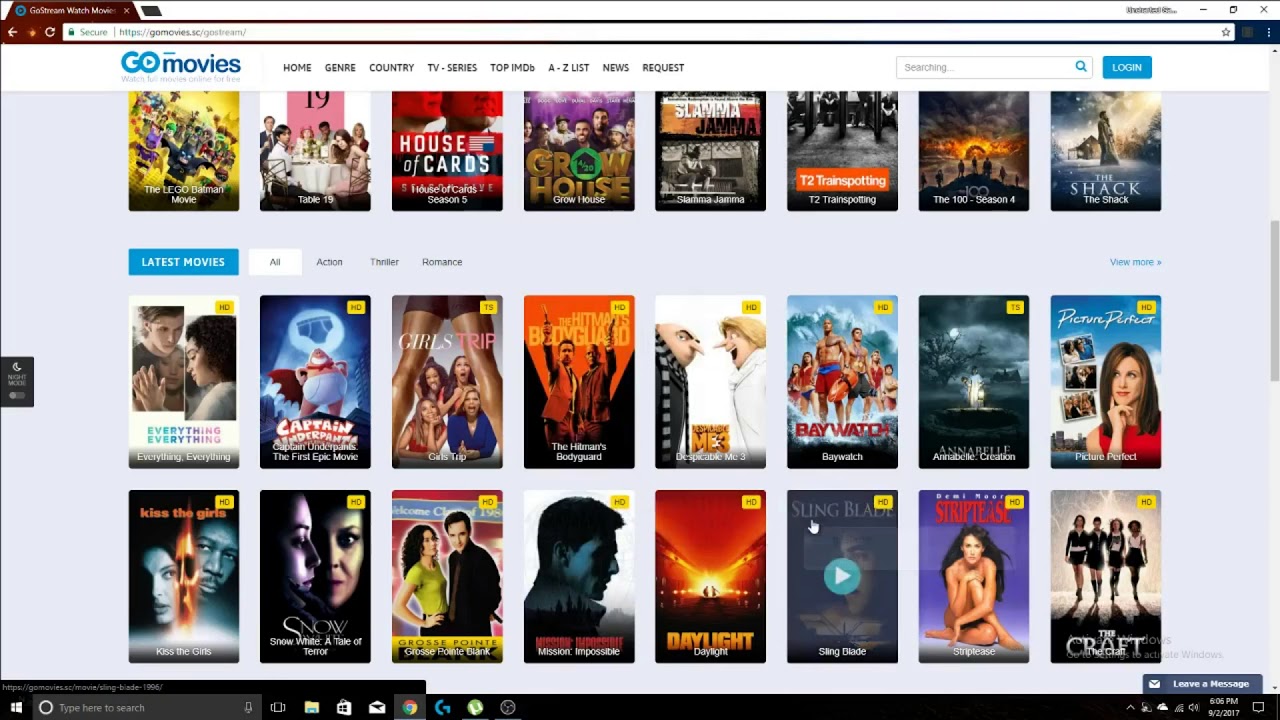Select the Thriller filter tab
This screenshot has width=1280, height=720.
pyautogui.click(x=384, y=262)
